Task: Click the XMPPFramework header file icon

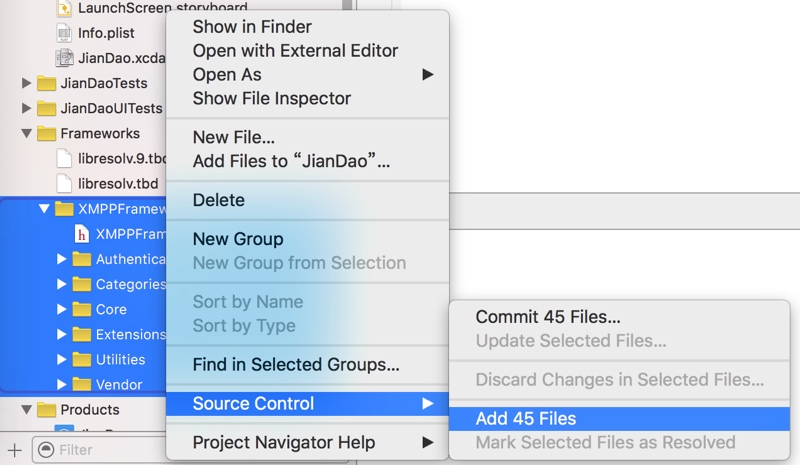Action: tap(82, 234)
